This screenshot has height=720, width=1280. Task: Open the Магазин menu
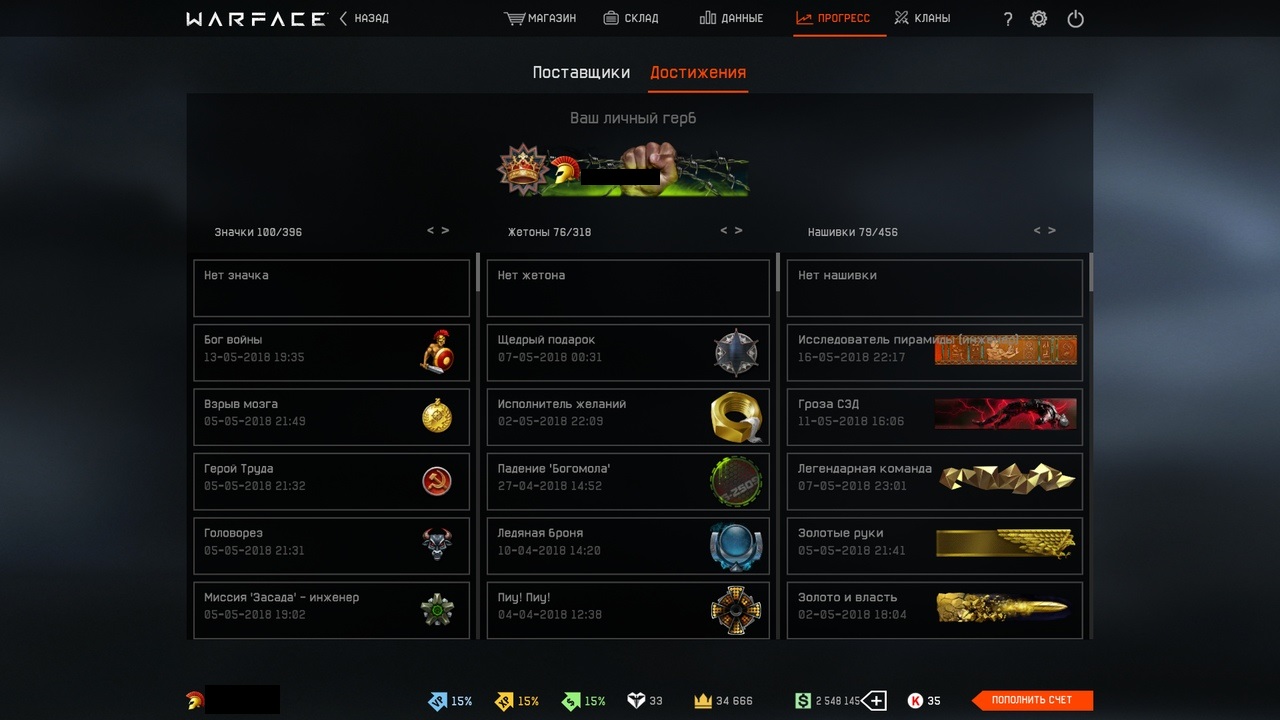coord(540,18)
